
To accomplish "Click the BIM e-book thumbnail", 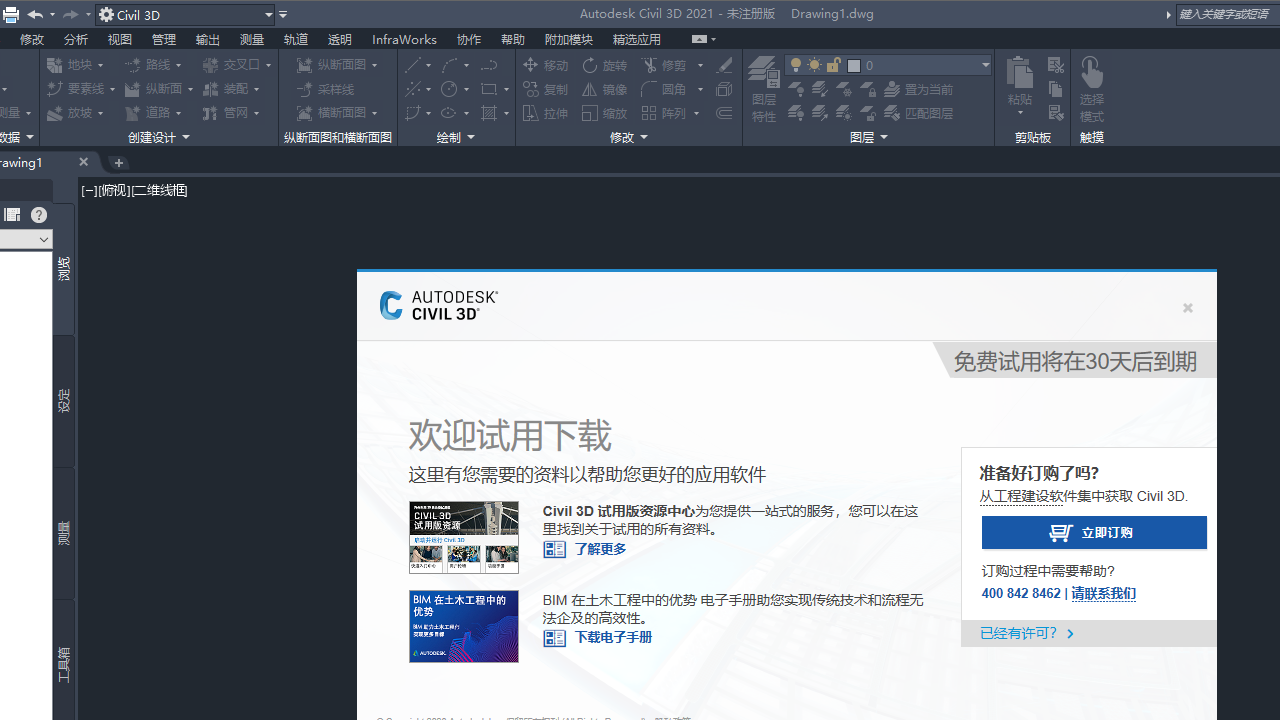I will (464, 626).
